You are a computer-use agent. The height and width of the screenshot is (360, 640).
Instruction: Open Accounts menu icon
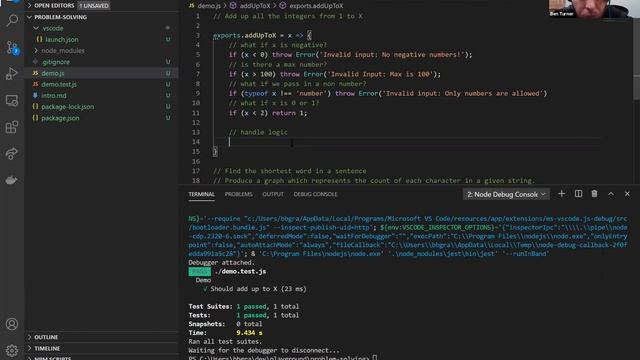click(x=12, y=324)
